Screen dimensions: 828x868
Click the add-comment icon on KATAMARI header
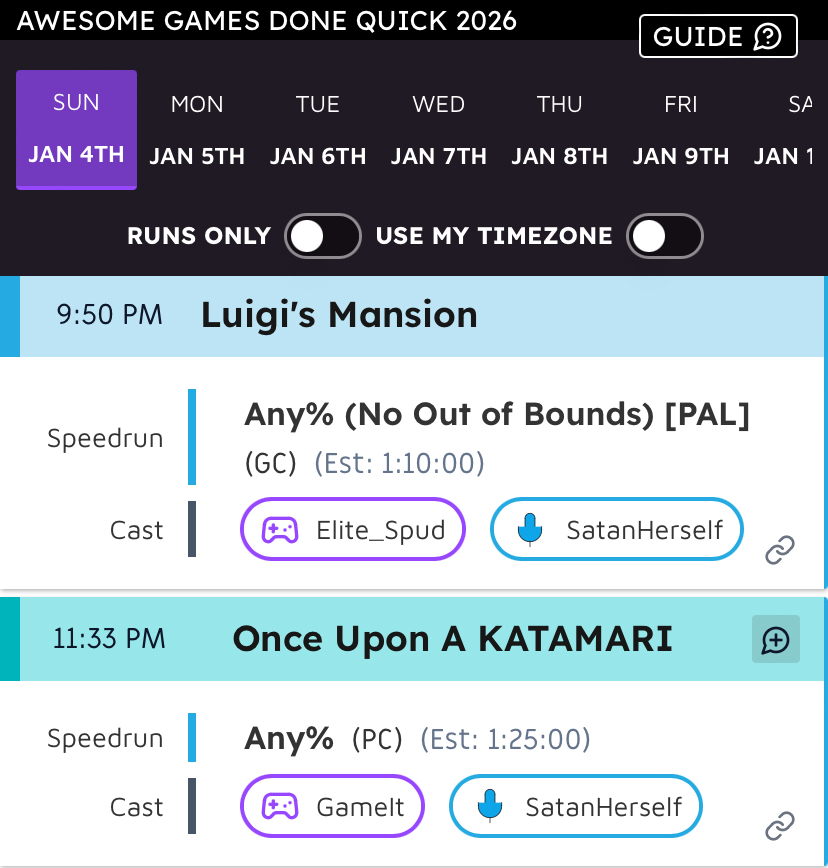(x=776, y=639)
